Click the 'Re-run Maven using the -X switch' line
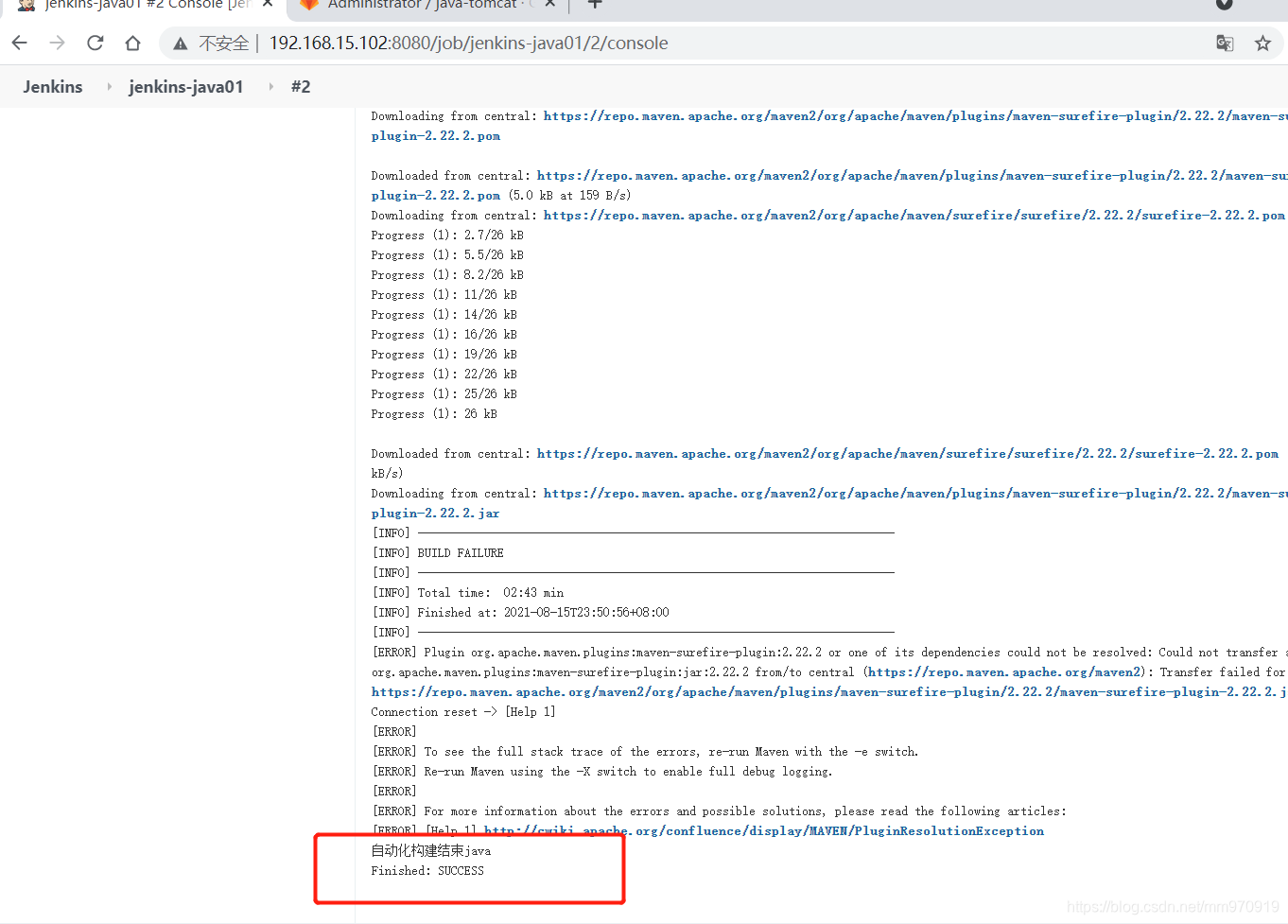The image size is (1288, 924). 603,772
